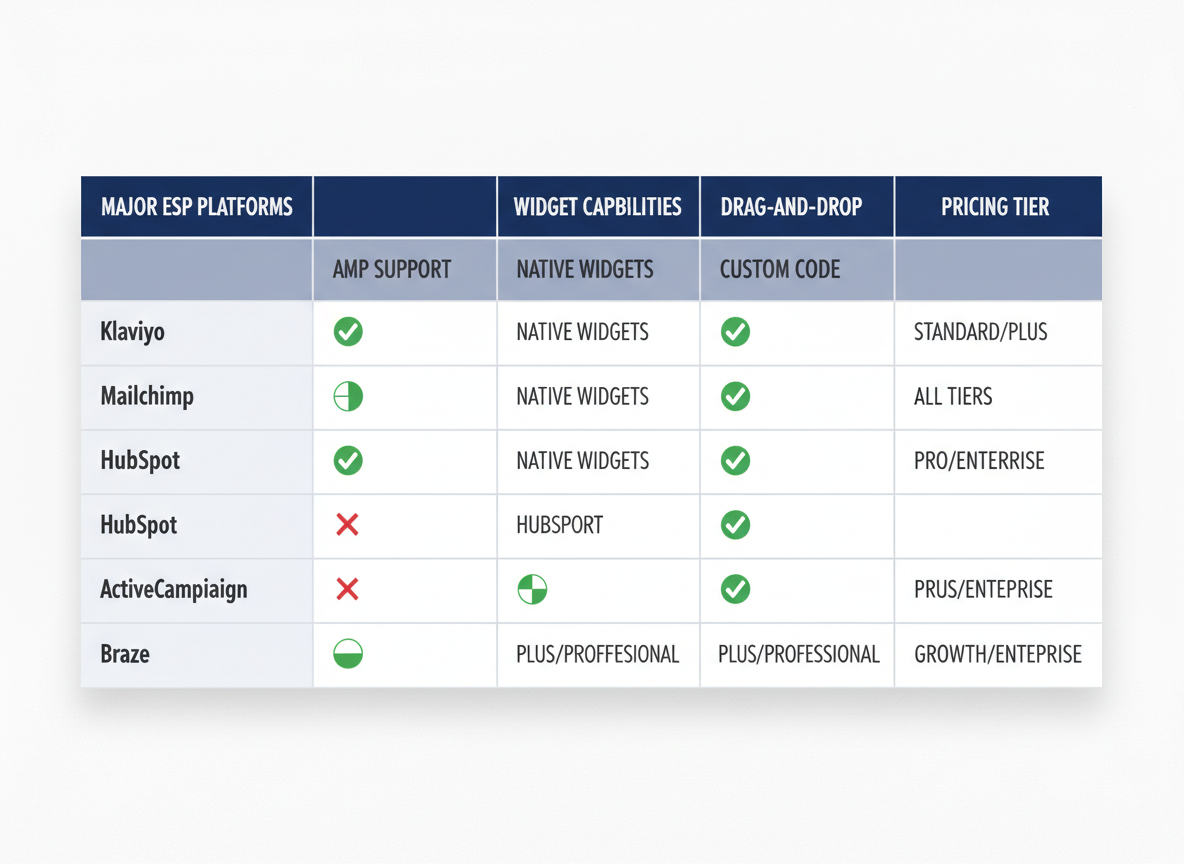This screenshot has height=864, width=1184.
Task: Click Braze's partial-circle AMP Support icon
Action: pos(348,655)
